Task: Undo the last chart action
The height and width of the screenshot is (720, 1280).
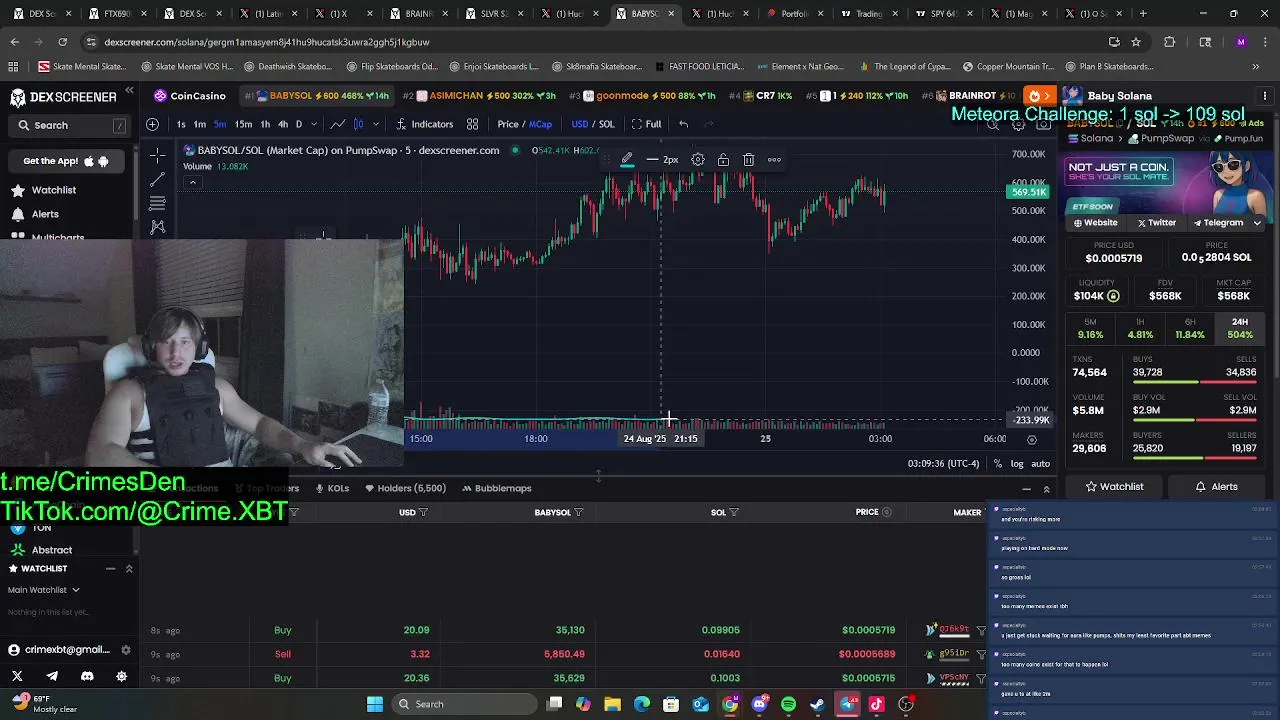Action: click(683, 124)
